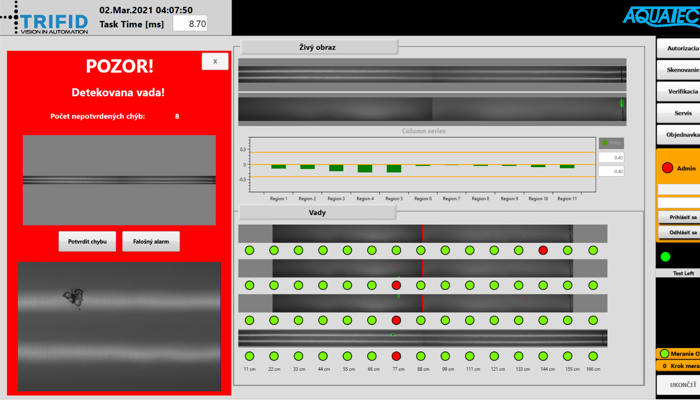Click the red indicator at 144 cm
The width and height of the screenshot is (700, 400).
[543, 250]
